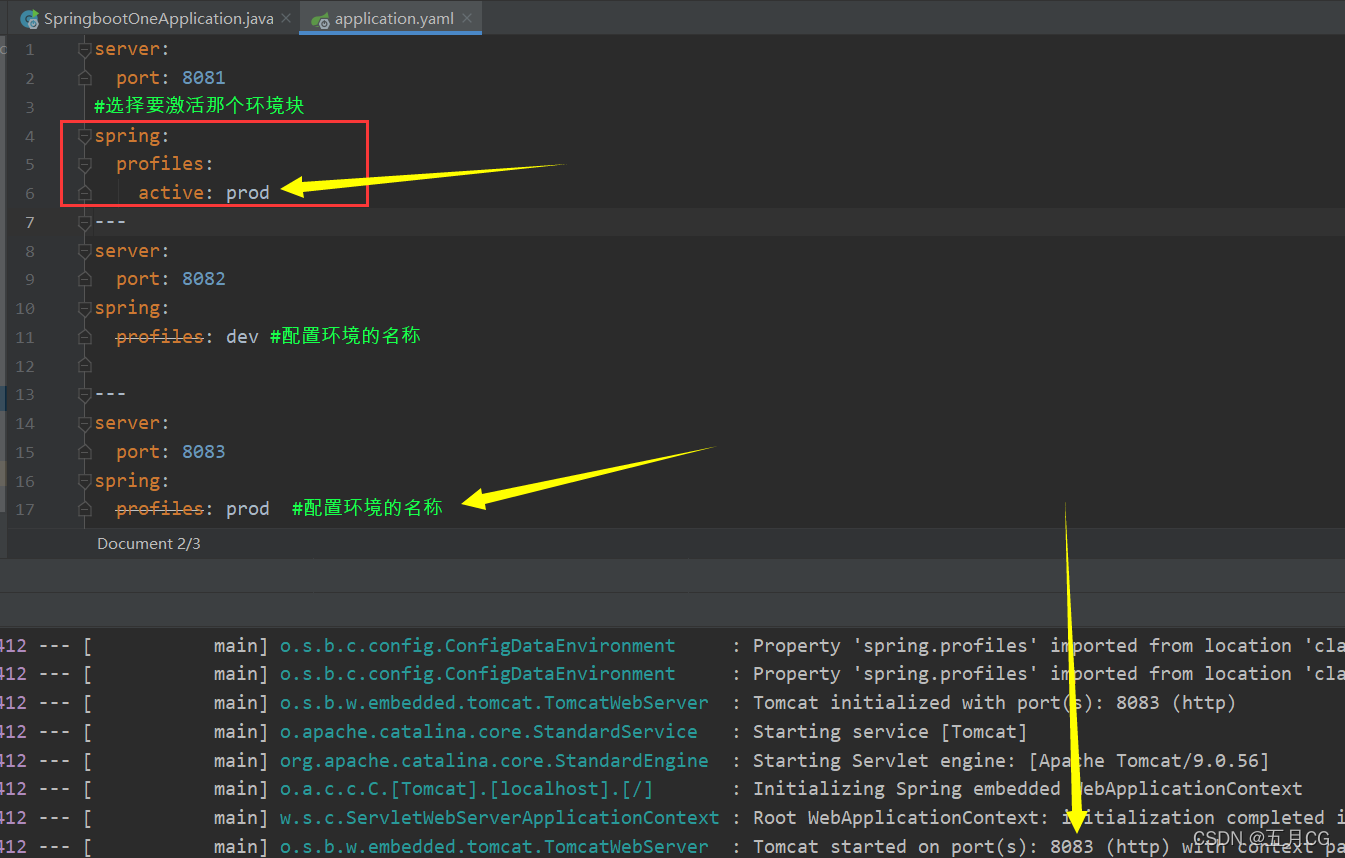The image size is (1345, 858).
Task: Close the application.yaml tab
Action: point(468,19)
